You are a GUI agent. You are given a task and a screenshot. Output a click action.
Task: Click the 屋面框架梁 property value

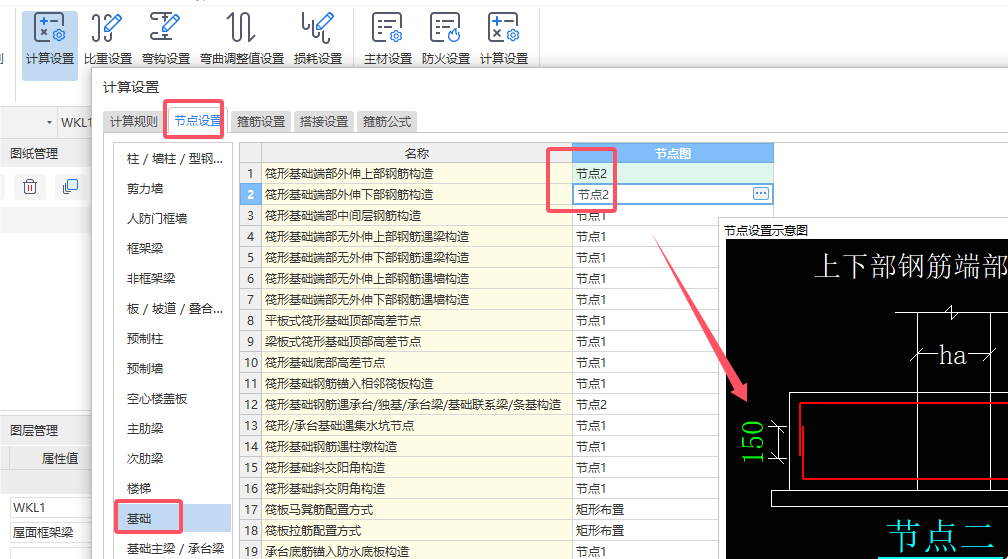pyautogui.click(x=50, y=532)
